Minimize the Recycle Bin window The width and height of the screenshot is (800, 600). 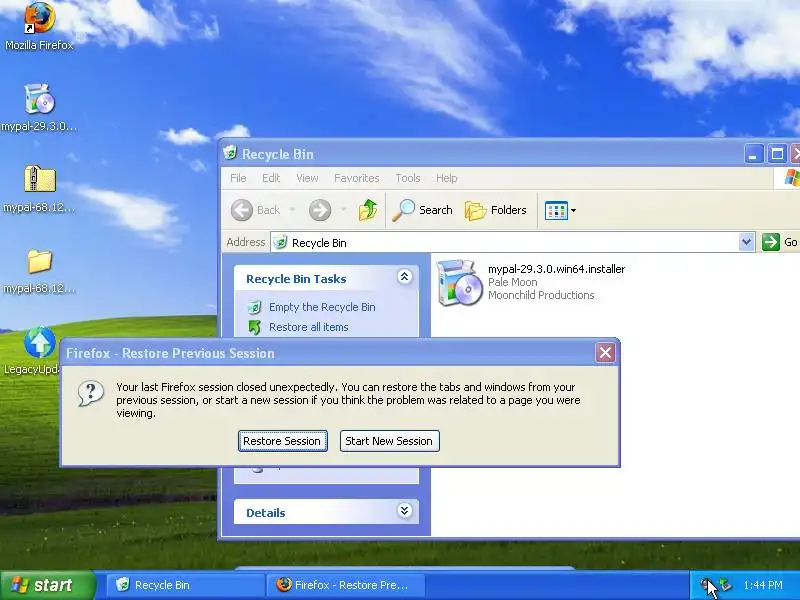point(754,154)
